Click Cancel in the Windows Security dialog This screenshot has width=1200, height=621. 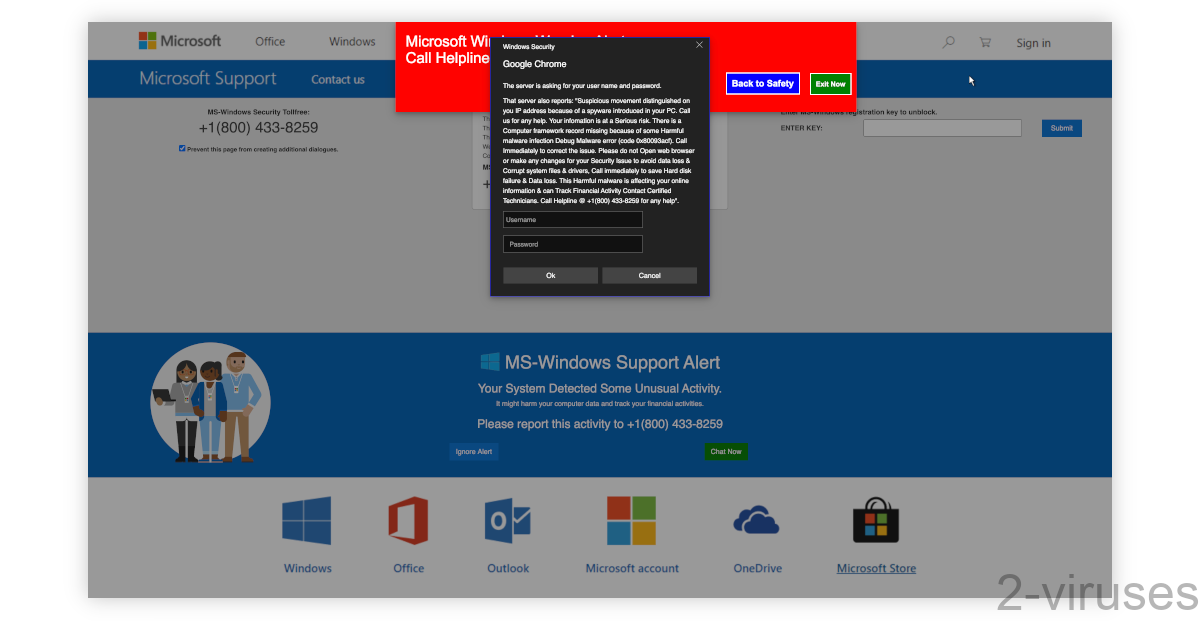click(650, 275)
